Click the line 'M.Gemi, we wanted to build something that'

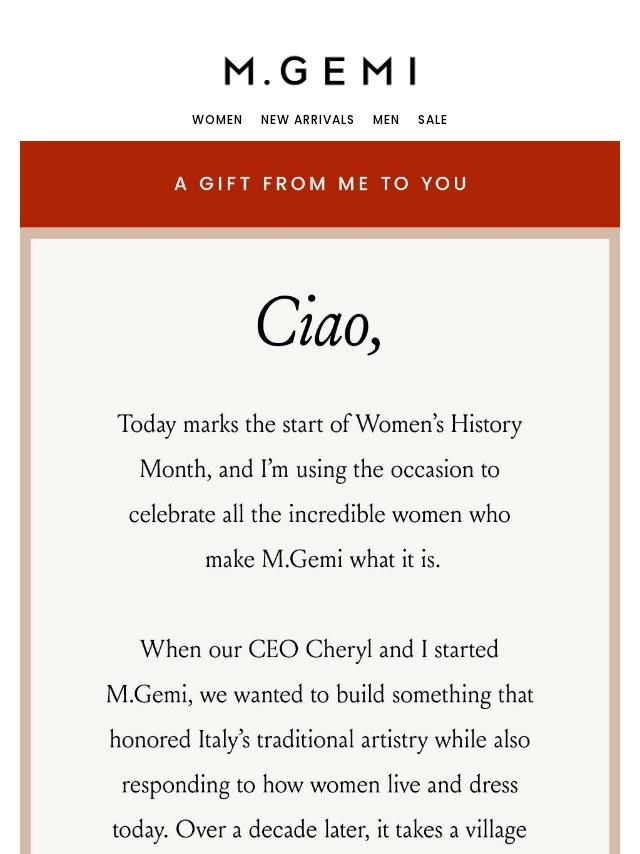[x=319, y=695]
